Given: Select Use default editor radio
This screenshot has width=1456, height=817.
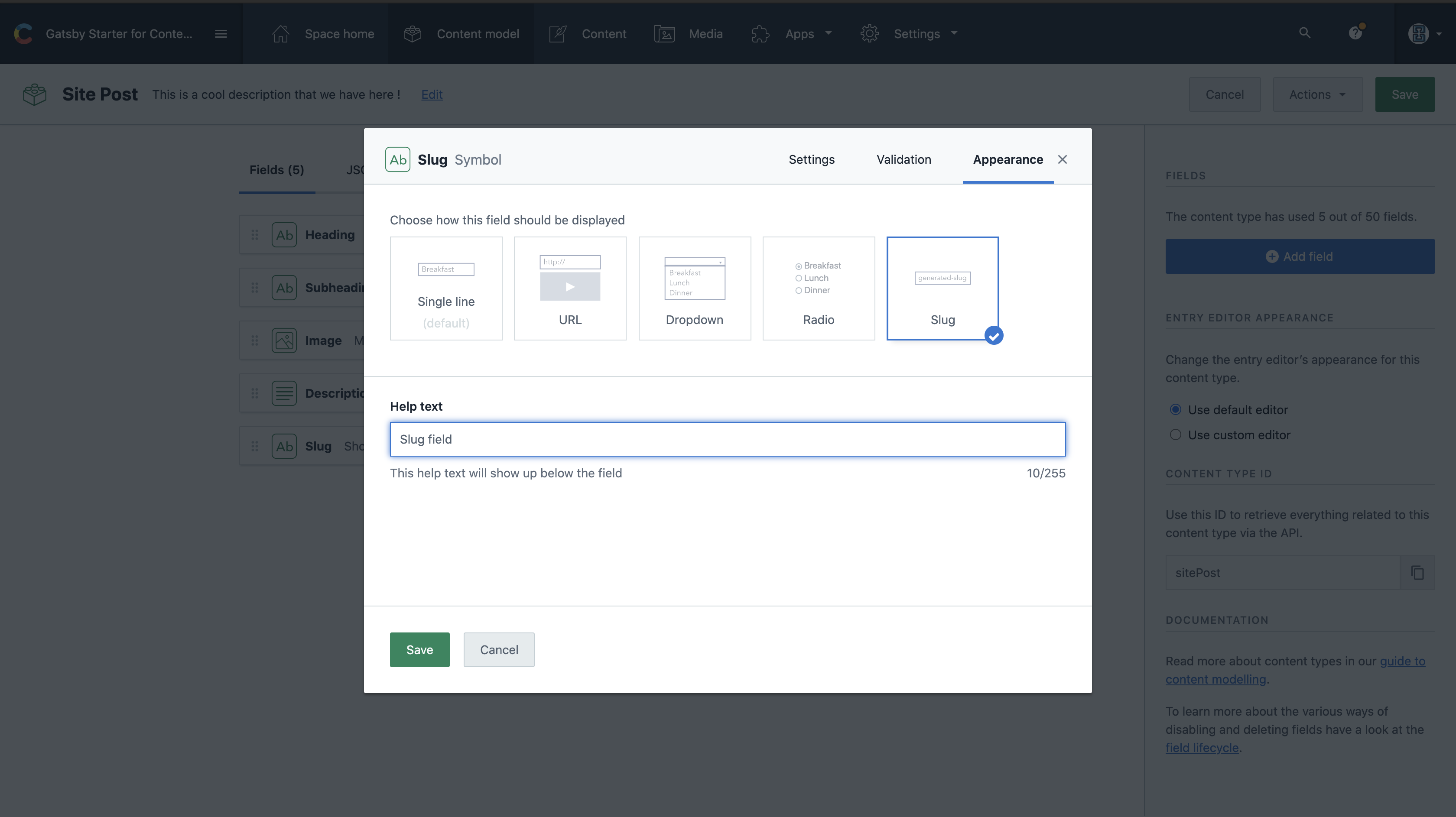Looking at the screenshot, I should tap(1176, 410).
